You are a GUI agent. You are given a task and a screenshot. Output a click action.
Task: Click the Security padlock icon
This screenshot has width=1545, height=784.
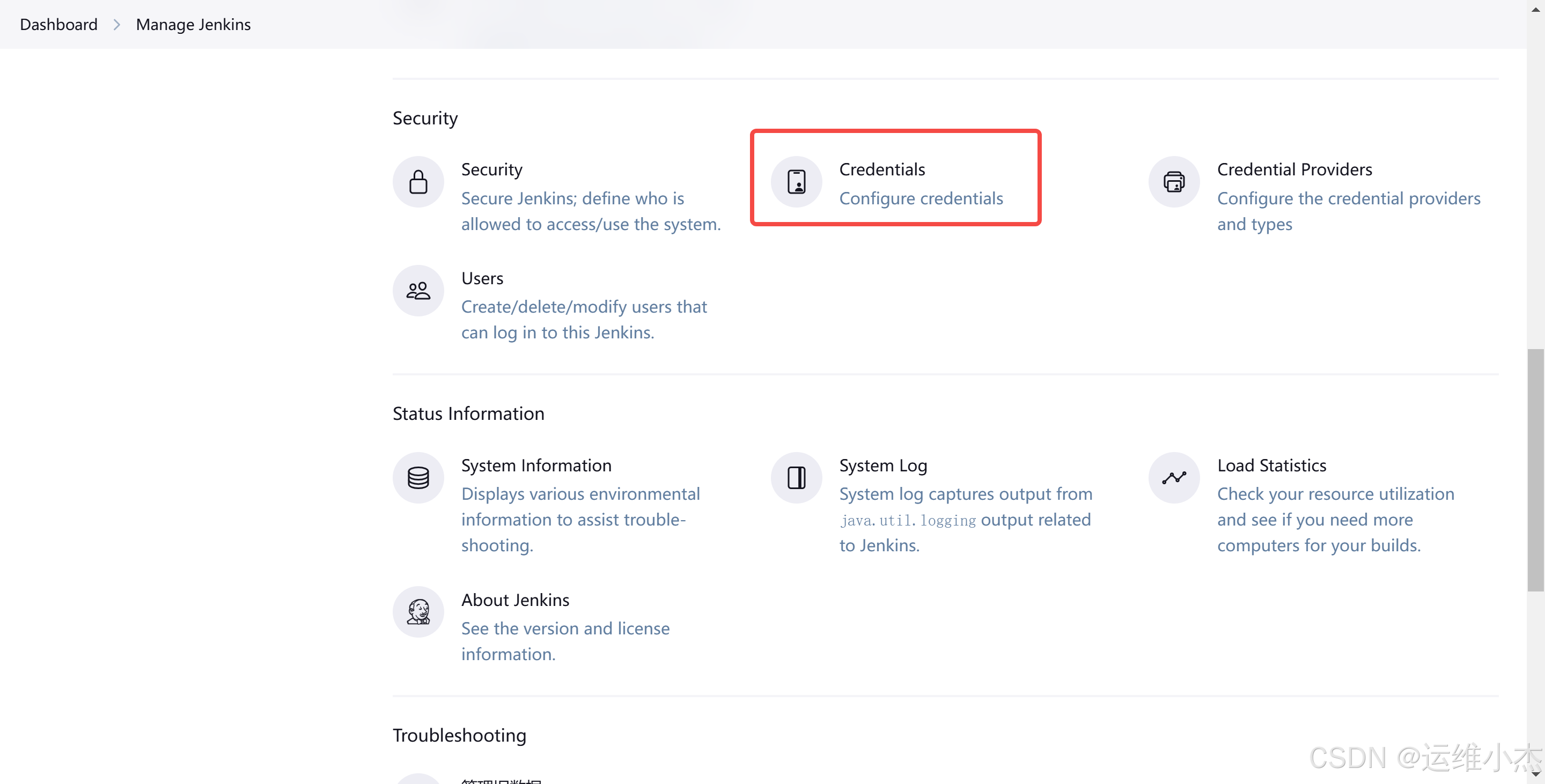coord(418,182)
